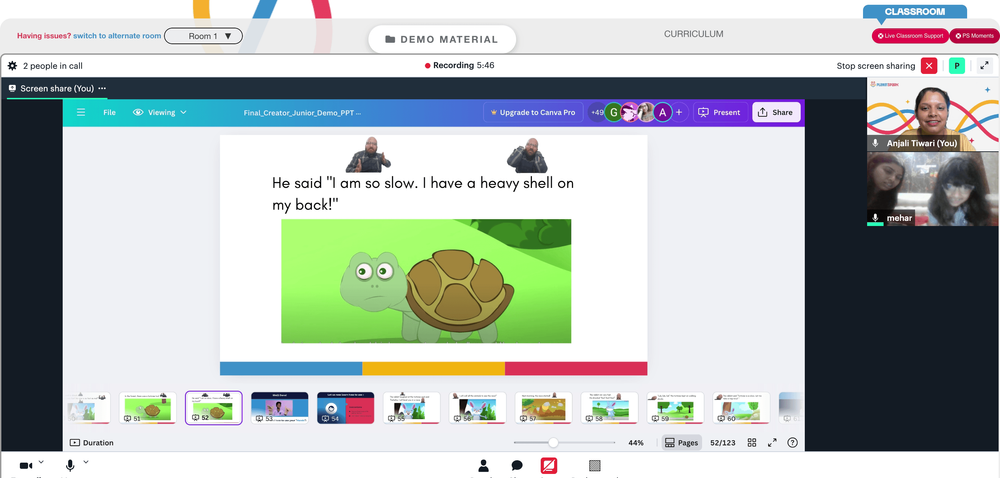Image resolution: width=1000 pixels, height=478 pixels.
Task: Click switch to alternate room link
Action: point(117,36)
